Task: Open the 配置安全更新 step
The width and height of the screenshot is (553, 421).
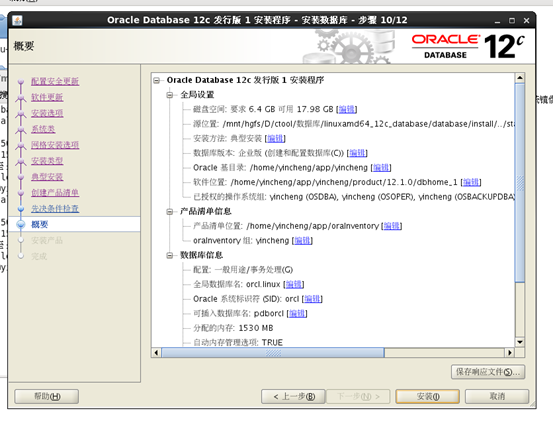Action: pyautogui.click(x=55, y=81)
